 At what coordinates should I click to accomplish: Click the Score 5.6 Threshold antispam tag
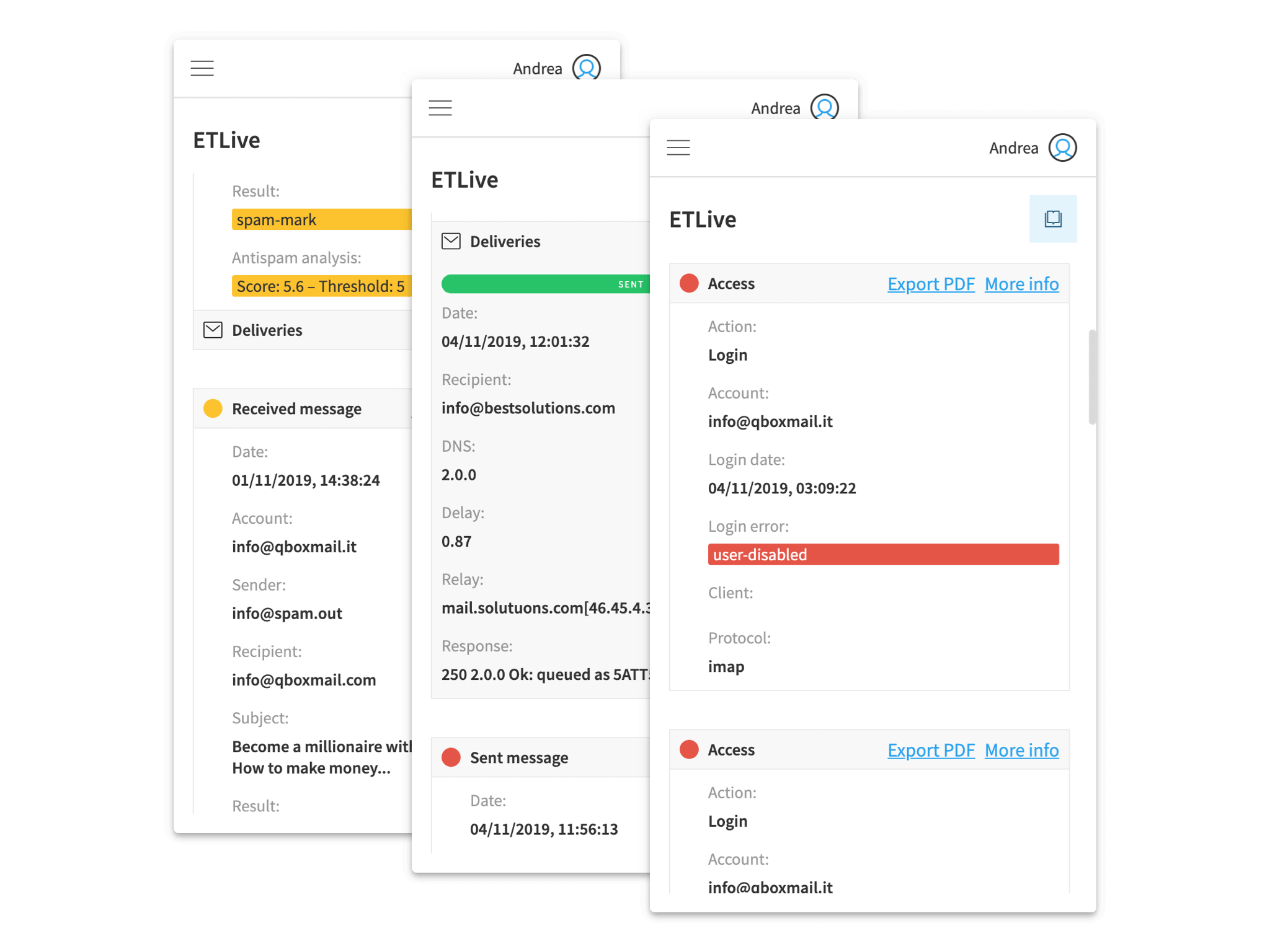click(x=321, y=286)
